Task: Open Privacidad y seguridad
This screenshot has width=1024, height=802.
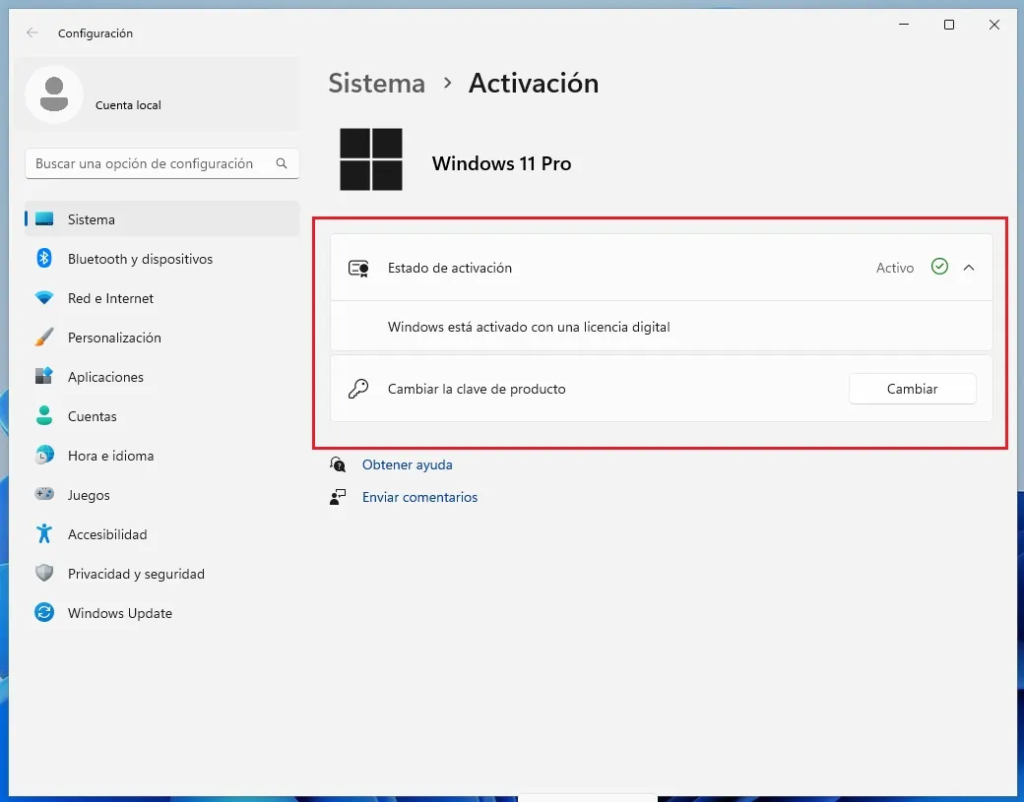Action: [x=136, y=574]
